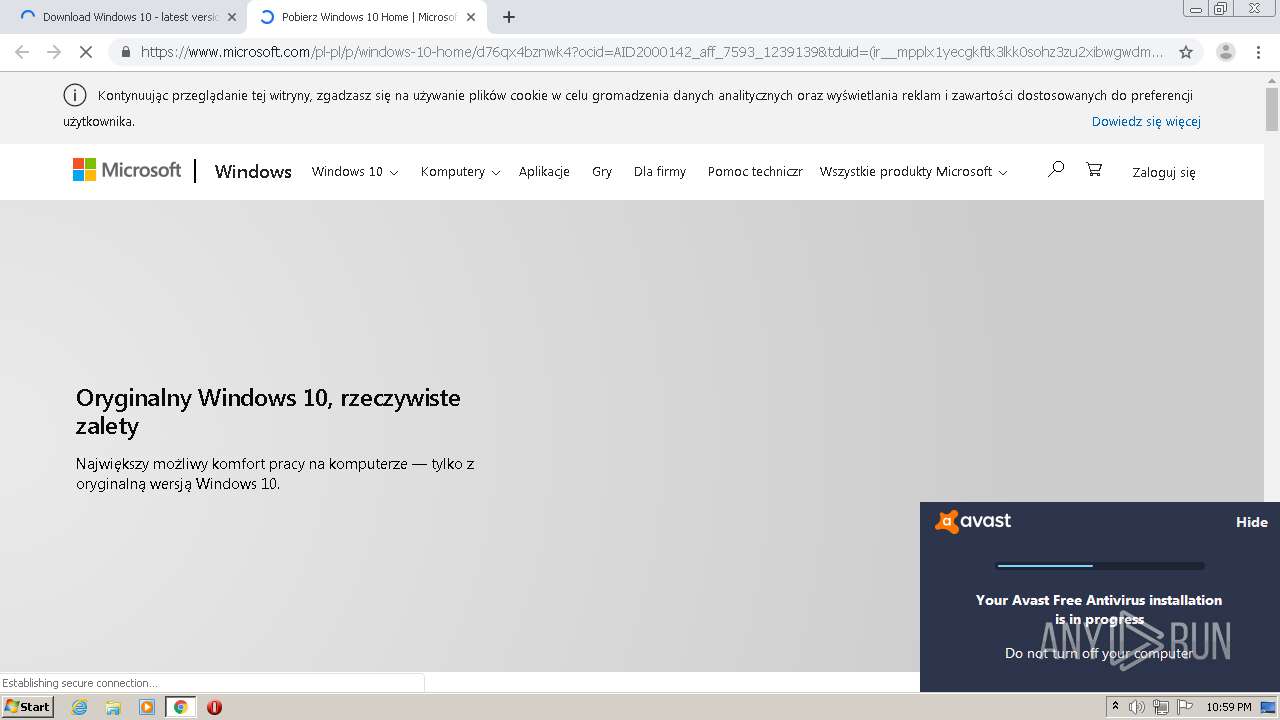Click the Show desktop button

pos(1268,707)
